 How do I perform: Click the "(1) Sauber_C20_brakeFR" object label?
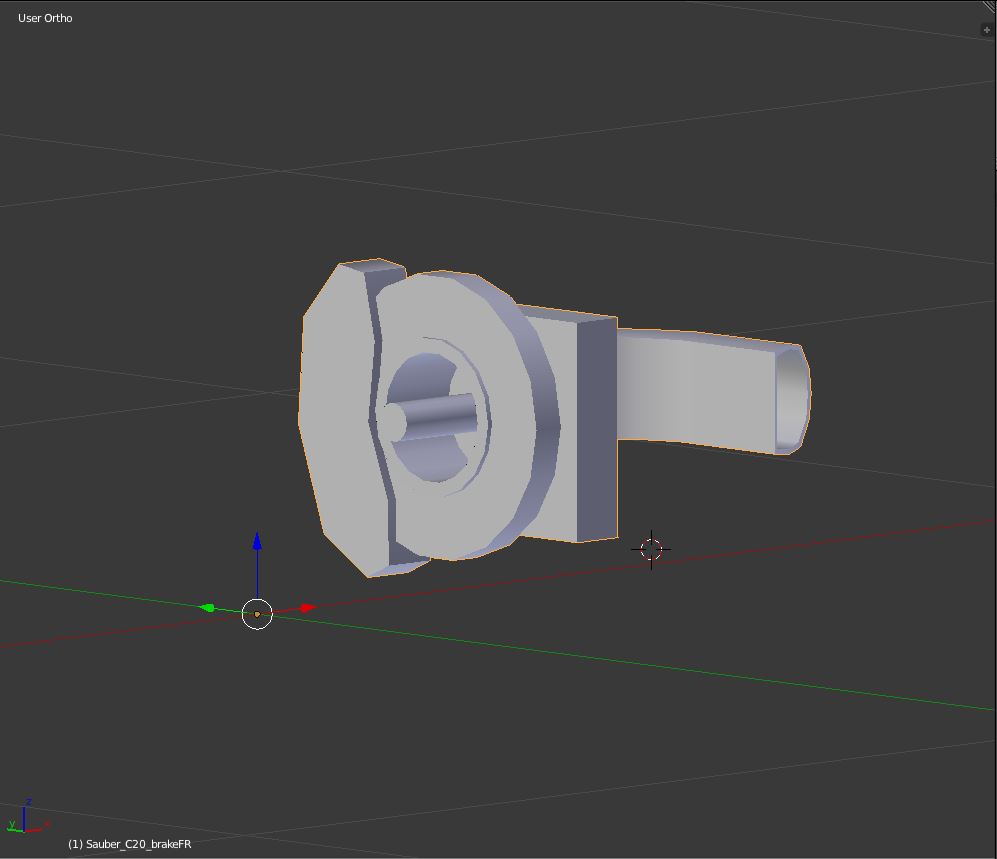point(130,844)
